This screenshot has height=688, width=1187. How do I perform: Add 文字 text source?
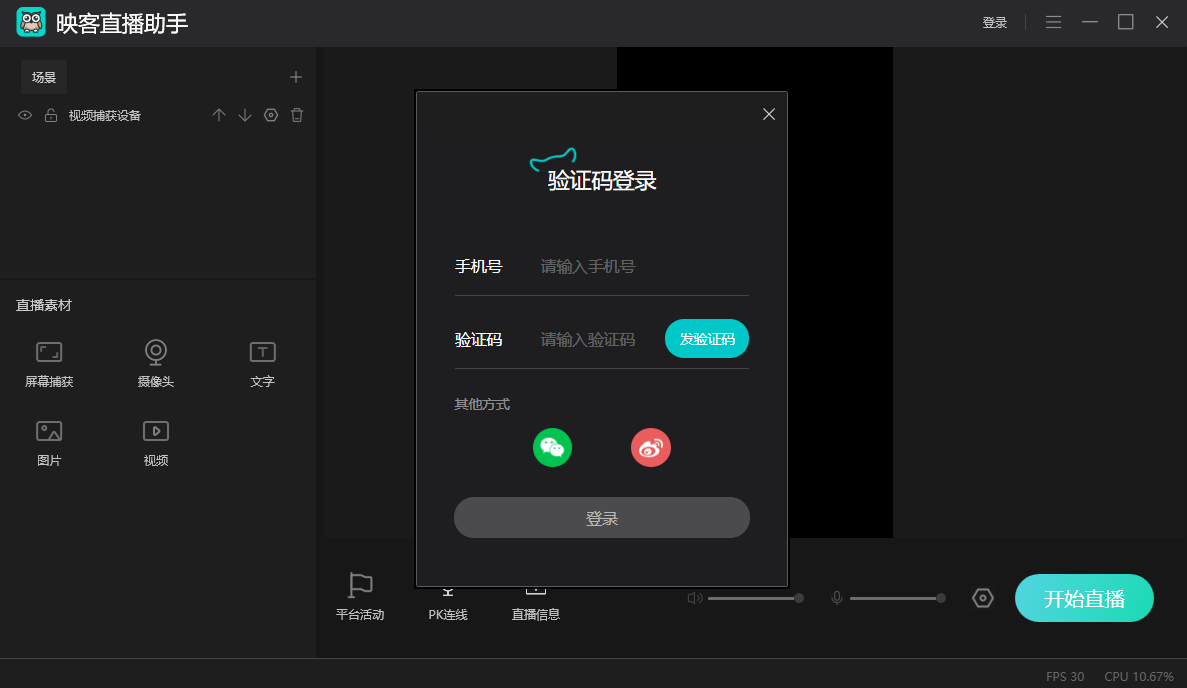(262, 363)
